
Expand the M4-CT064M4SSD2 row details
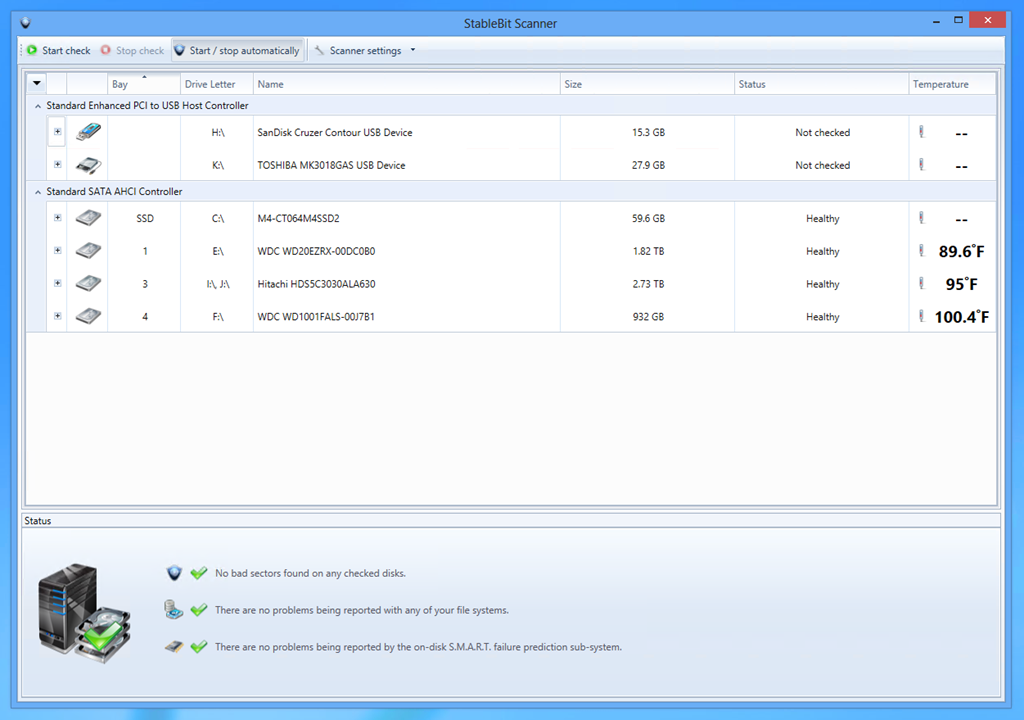(x=57, y=218)
